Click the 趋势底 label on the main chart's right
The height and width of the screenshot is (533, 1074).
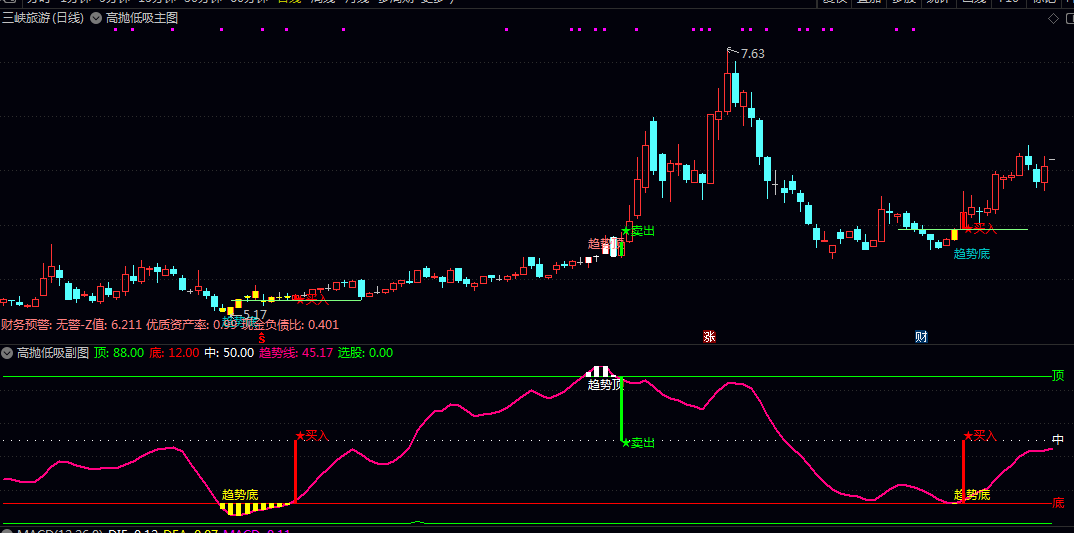click(972, 253)
